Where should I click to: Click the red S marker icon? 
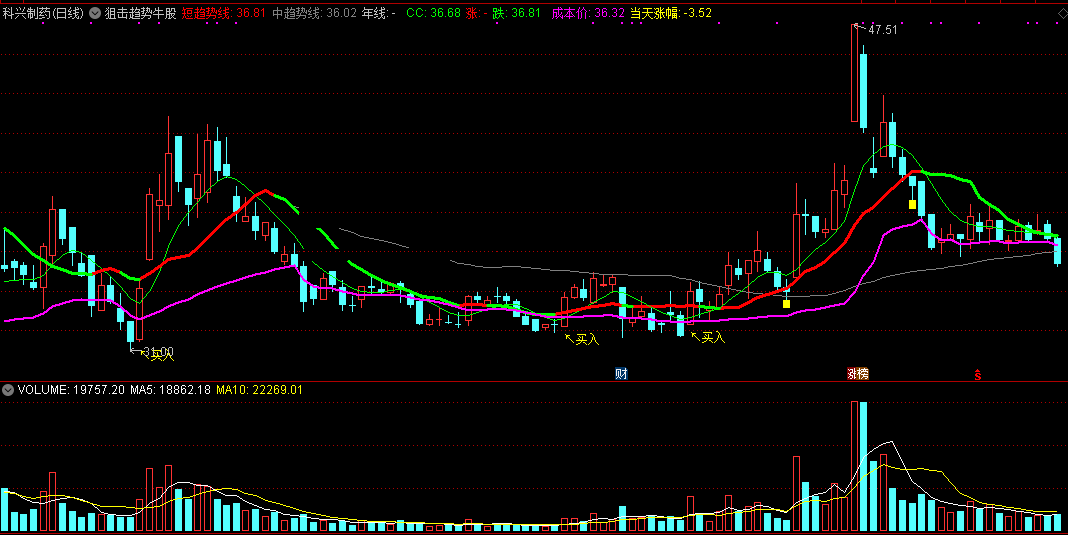pos(977,374)
